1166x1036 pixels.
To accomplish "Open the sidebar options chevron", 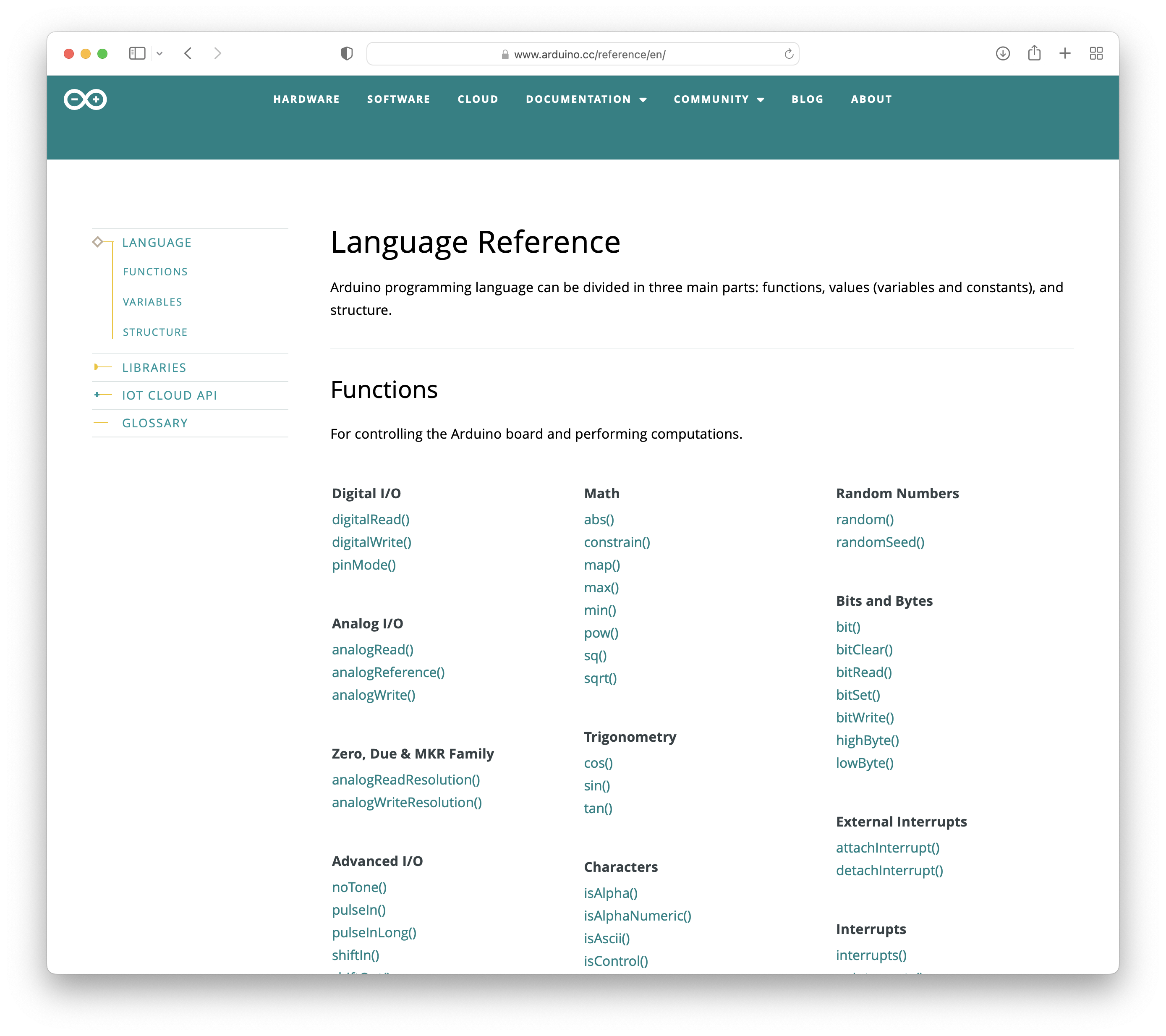I will [160, 54].
